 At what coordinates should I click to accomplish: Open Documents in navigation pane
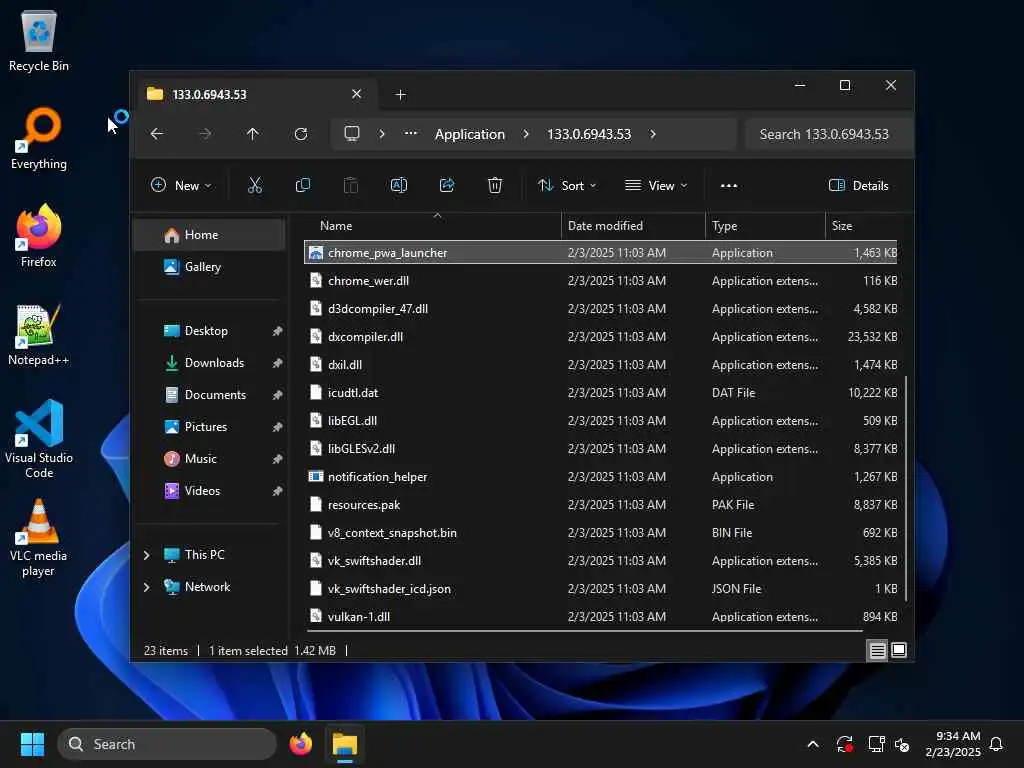point(209,395)
